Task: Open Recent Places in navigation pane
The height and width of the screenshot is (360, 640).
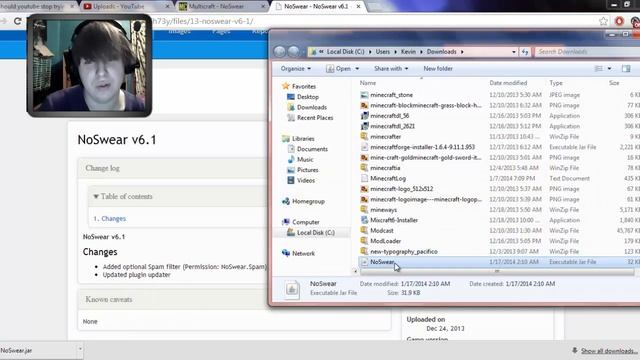Action: [x=315, y=118]
